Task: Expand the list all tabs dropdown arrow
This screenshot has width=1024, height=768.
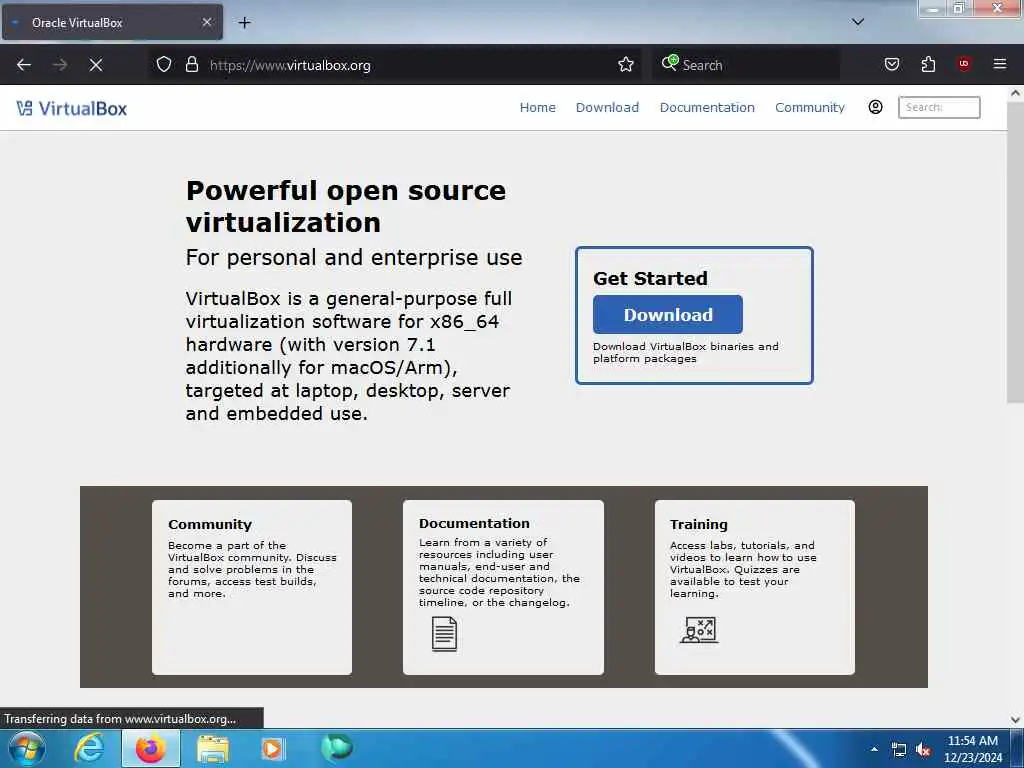Action: coord(858,22)
